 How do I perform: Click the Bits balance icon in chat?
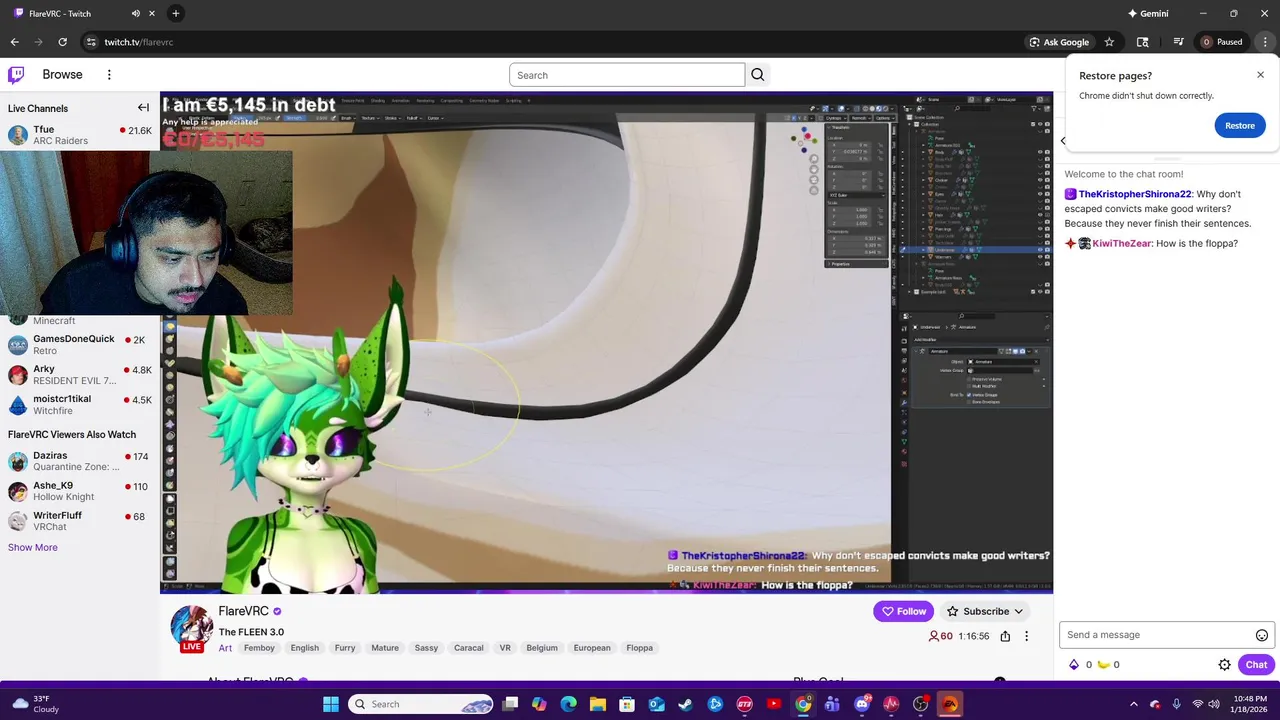(1074, 665)
